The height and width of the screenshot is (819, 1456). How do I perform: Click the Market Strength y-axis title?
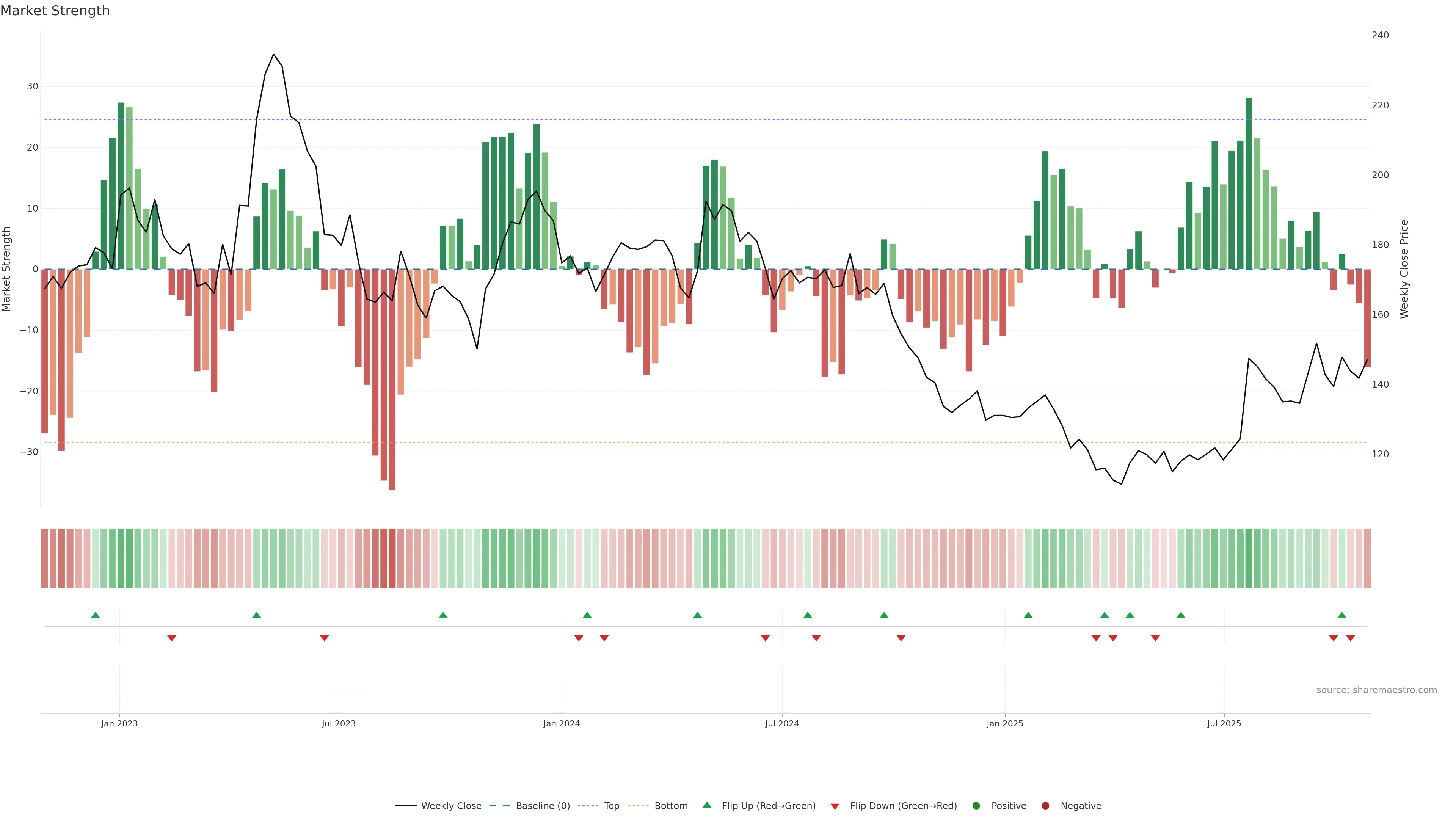(x=7, y=269)
